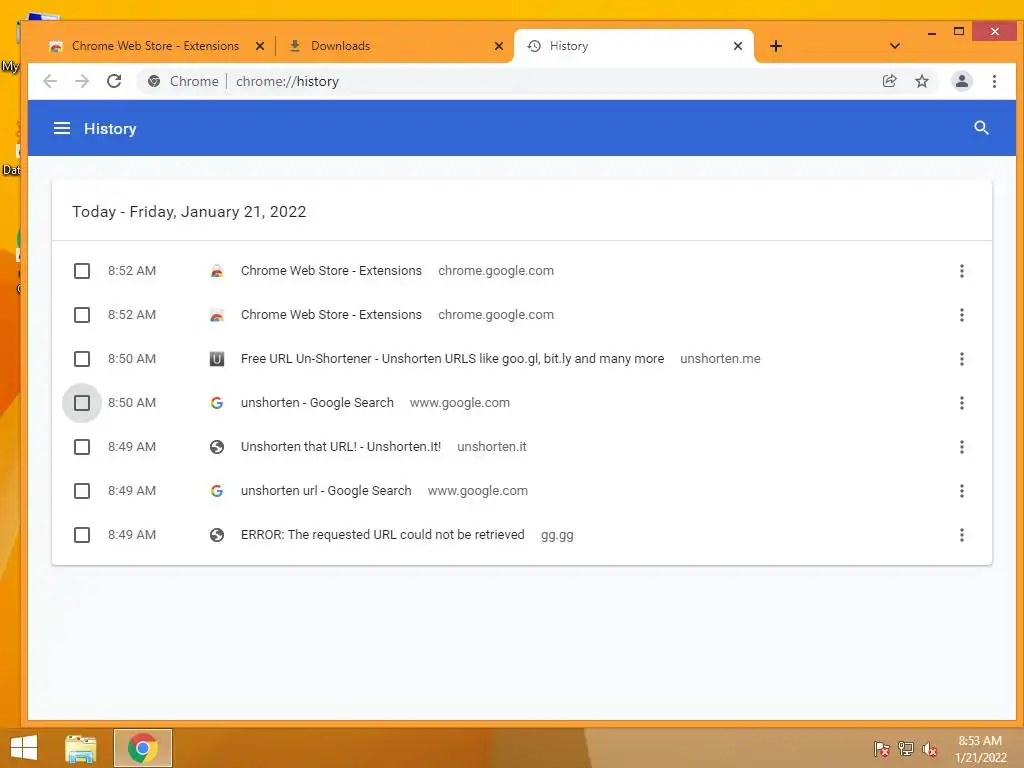This screenshot has width=1024, height=768.
Task: Click the Chrome taskbar icon
Action: (x=142, y=748)
